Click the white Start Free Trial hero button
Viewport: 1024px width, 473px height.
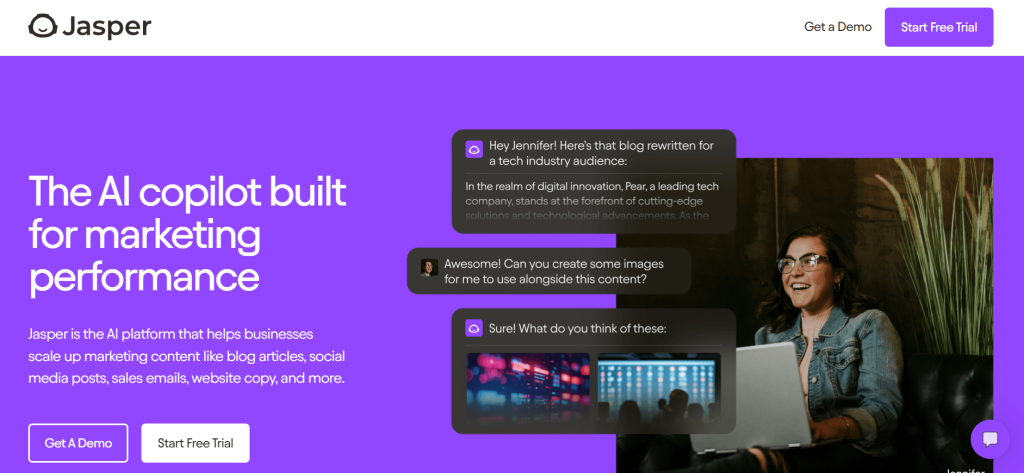195,443
